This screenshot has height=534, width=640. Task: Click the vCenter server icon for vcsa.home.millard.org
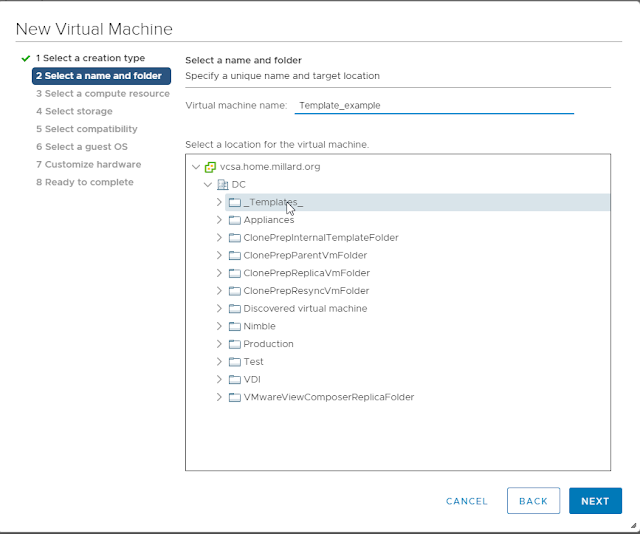pos(210,167)
